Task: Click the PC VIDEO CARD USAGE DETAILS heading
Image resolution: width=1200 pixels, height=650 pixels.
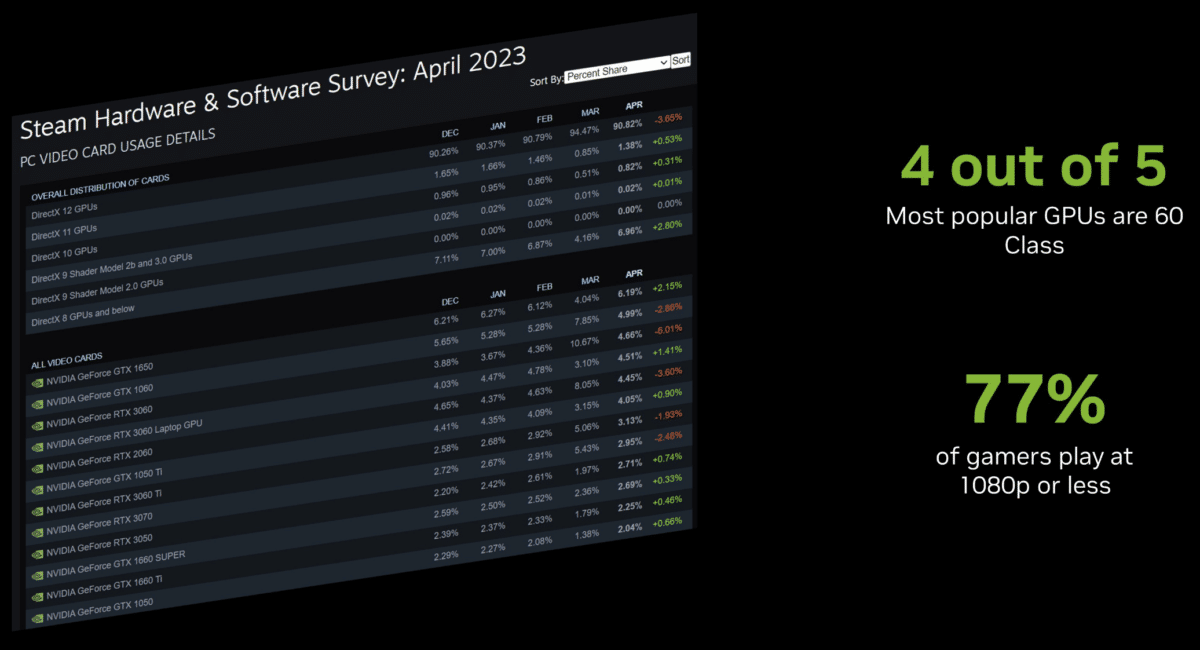Action: pyautogui.click(x=118, y=147)
